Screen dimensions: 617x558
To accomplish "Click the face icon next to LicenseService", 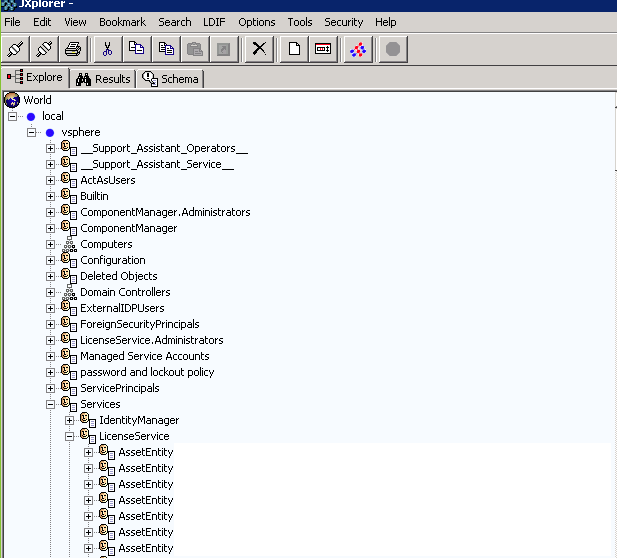I will (x=88, y=436).
